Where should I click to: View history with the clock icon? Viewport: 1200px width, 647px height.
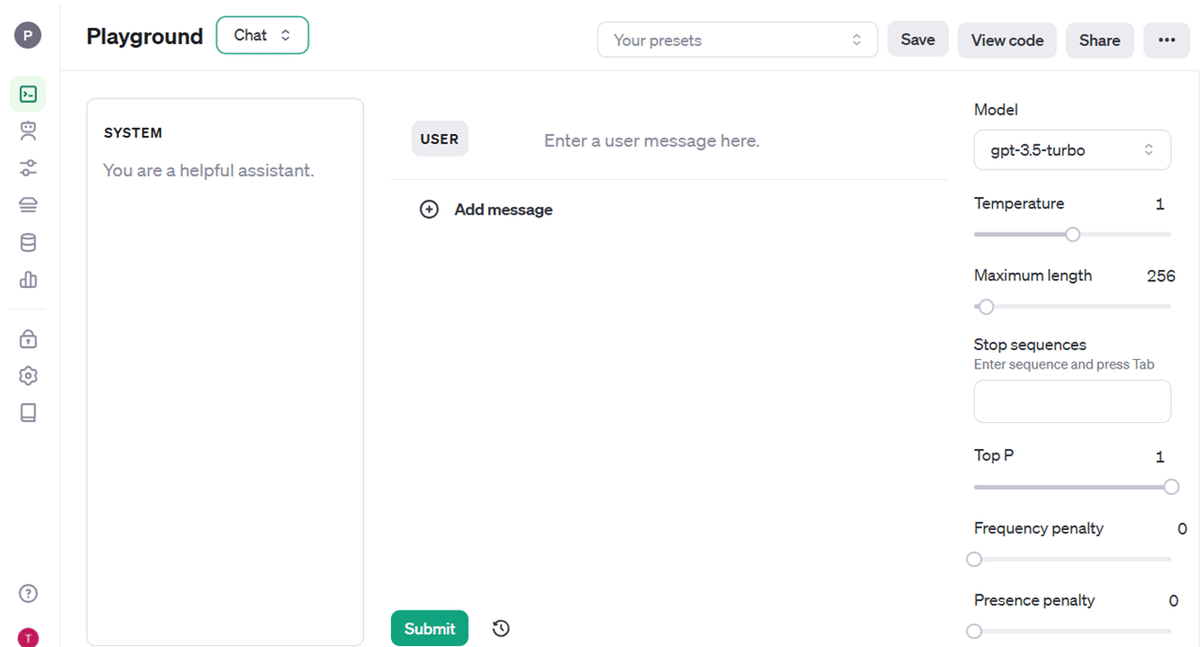tap(501, 629)
